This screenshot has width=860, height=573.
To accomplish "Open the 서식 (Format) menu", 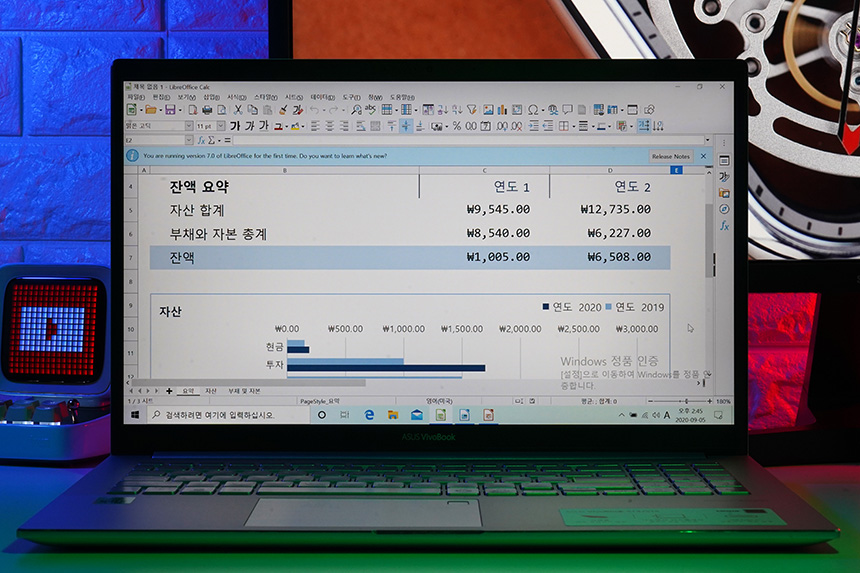I will coord(236,97).
